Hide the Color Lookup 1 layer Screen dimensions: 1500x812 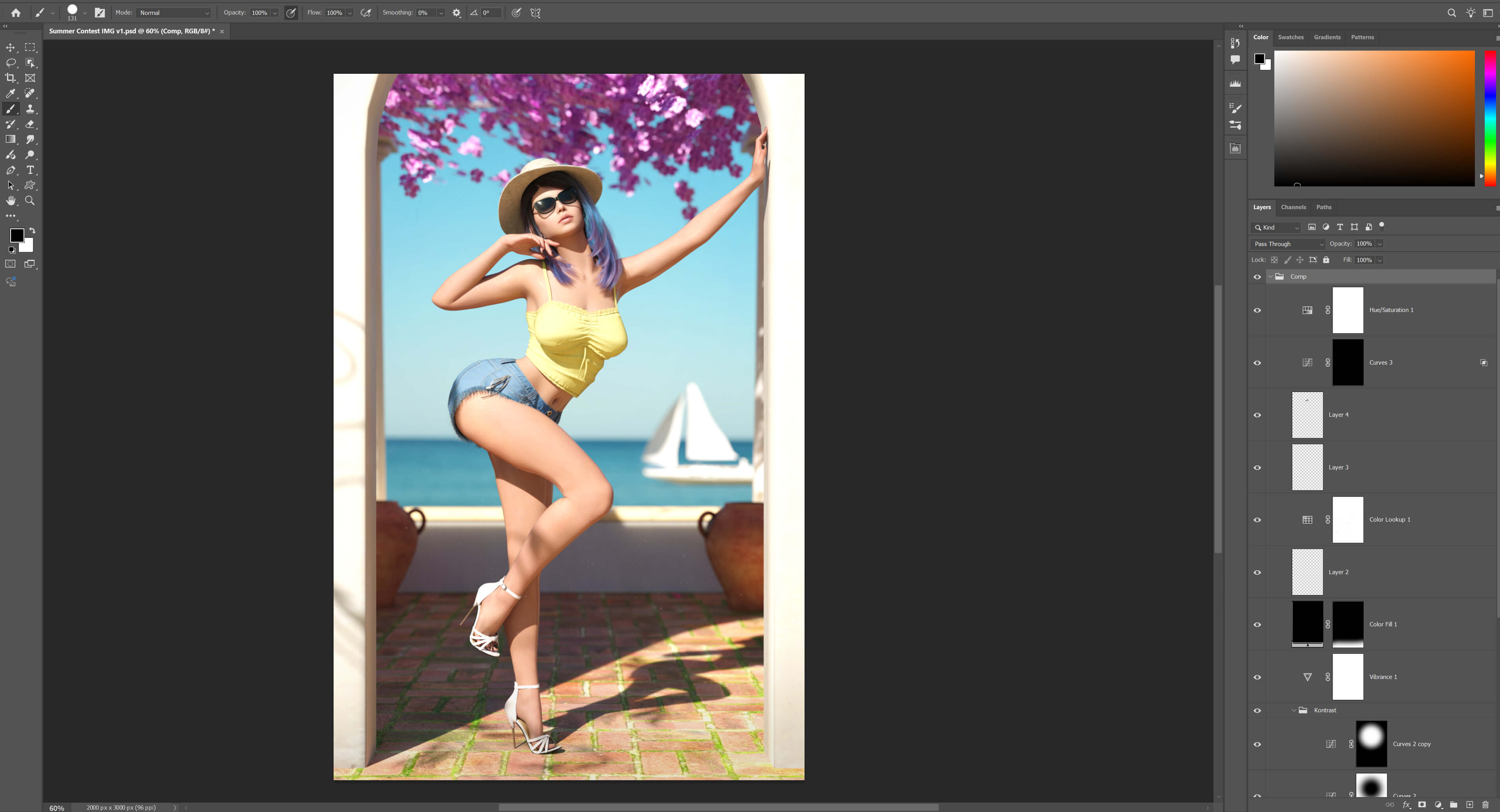point(1257,520)
